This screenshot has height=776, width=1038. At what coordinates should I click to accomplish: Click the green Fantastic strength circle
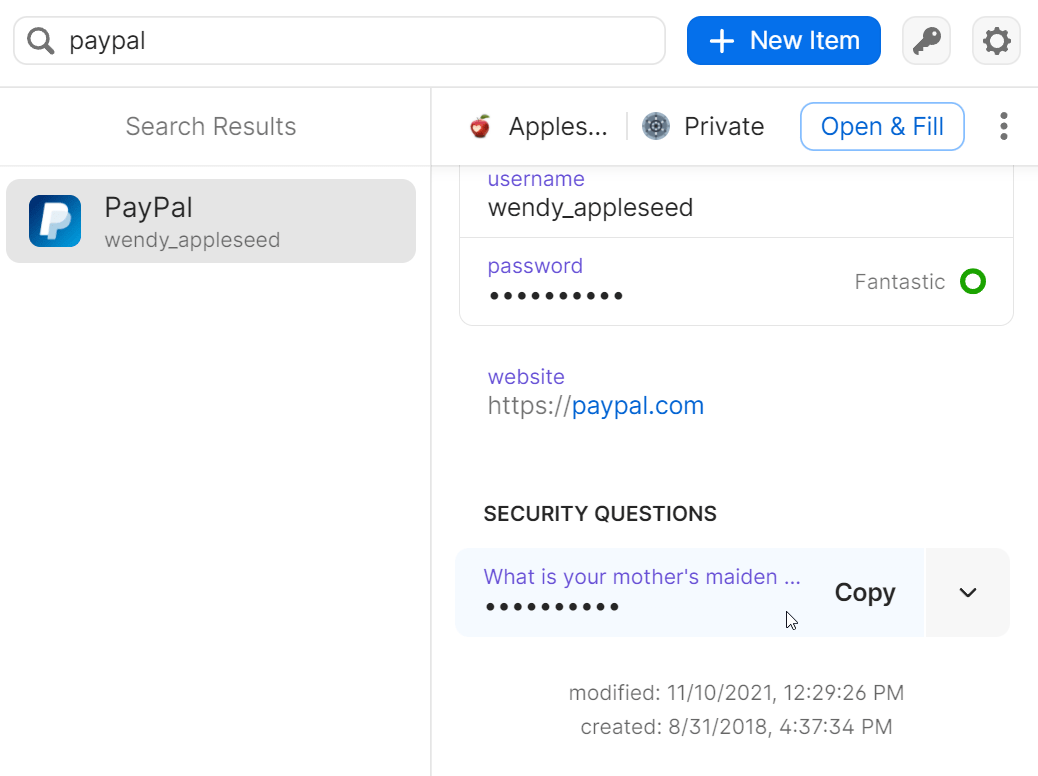click(973, 281)
